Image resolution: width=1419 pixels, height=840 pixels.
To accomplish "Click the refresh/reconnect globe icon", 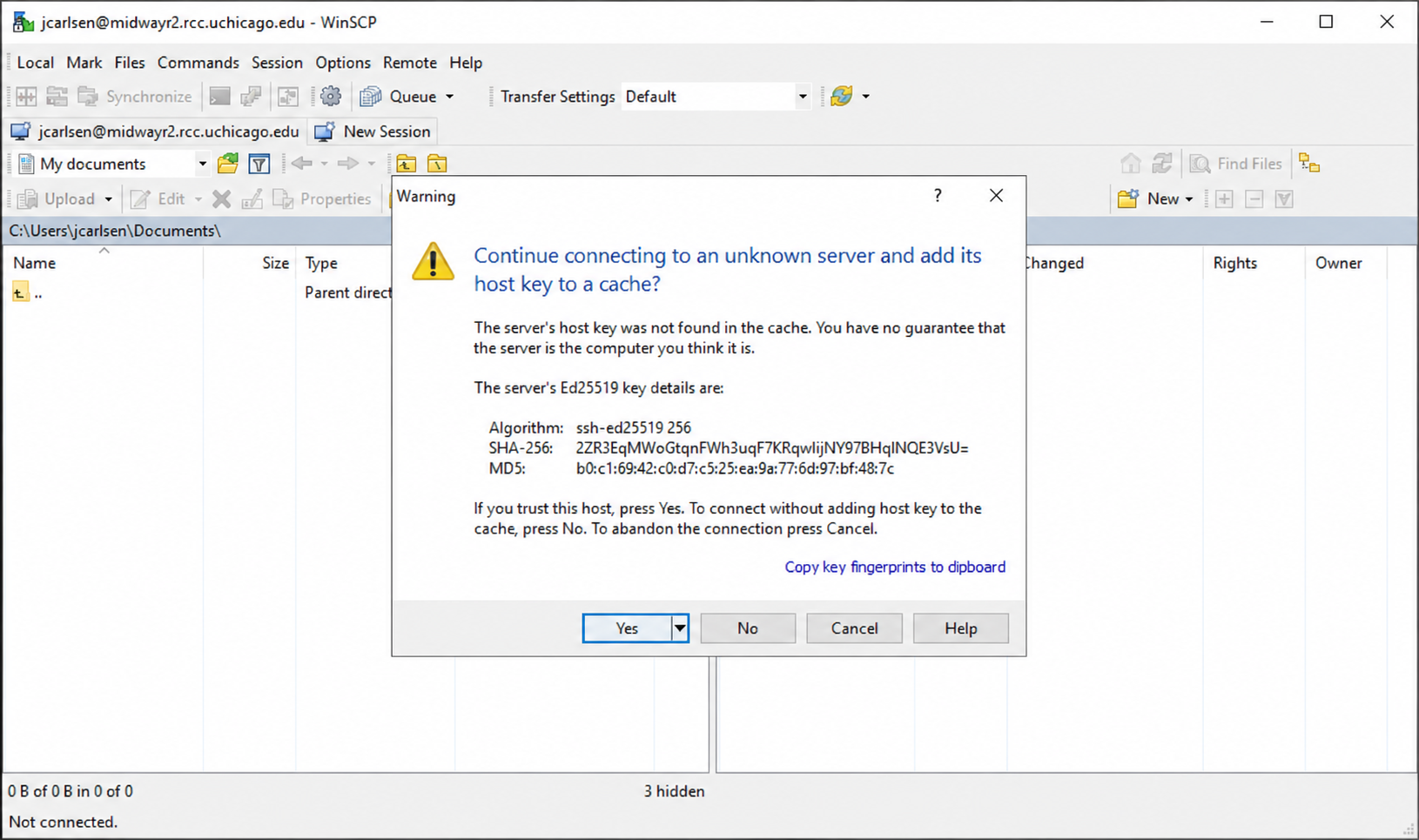I will (x=842, y=97).
